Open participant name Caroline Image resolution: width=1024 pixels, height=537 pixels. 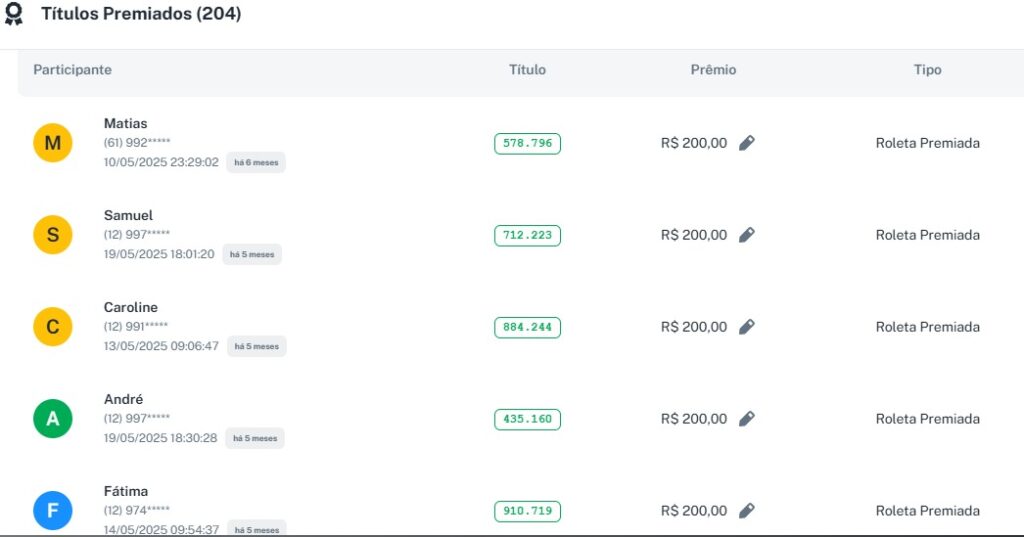(131, 307)
